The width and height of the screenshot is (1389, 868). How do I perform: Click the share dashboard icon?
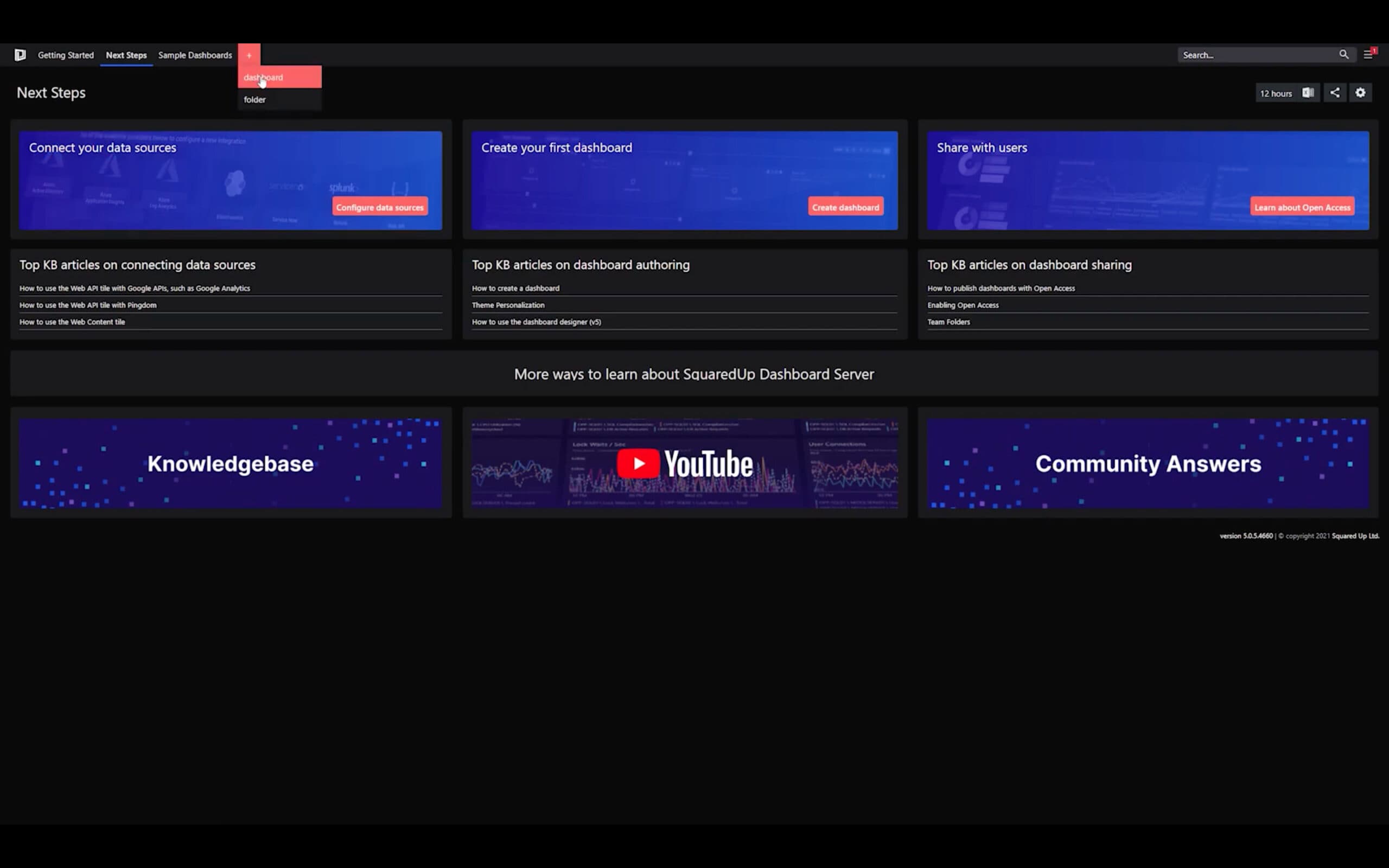[x=1335, y=92]
